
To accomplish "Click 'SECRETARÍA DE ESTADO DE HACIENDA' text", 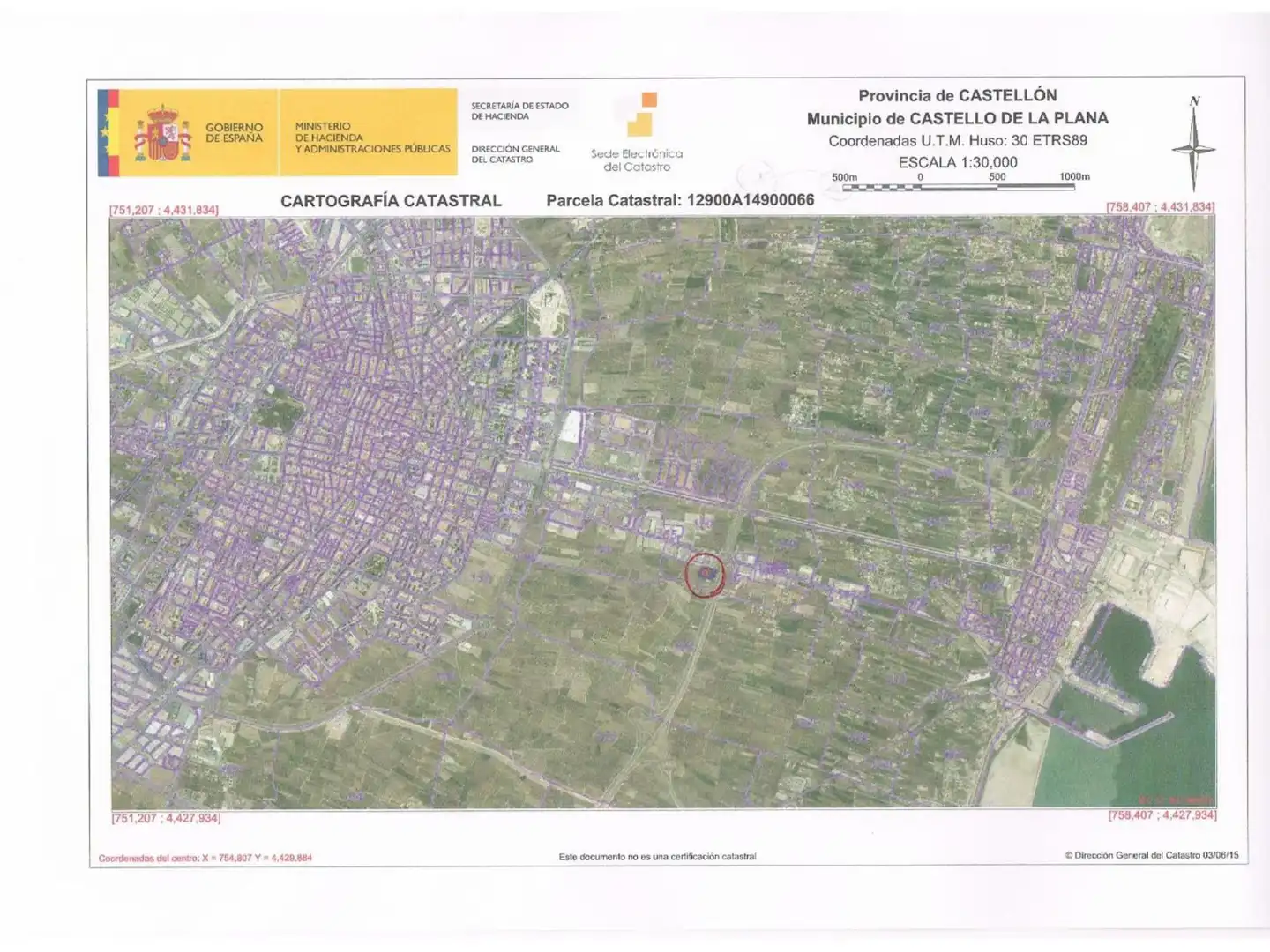I will pyautogui.click(x=519, y=111).
